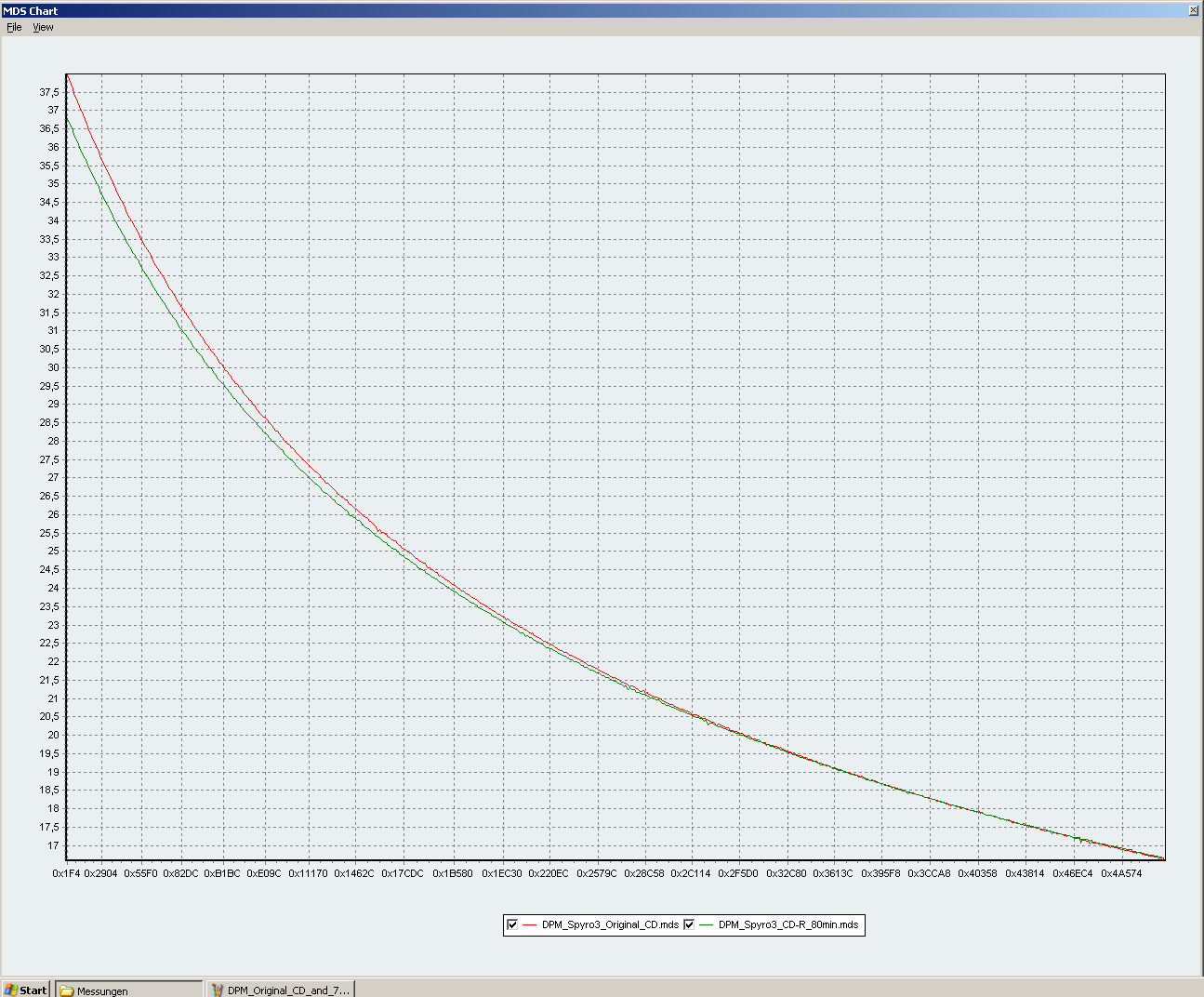Click the DPM_Spyro3_CD-R_80min.mds legend label
The image size is (1204, 997).
point(788,924)
